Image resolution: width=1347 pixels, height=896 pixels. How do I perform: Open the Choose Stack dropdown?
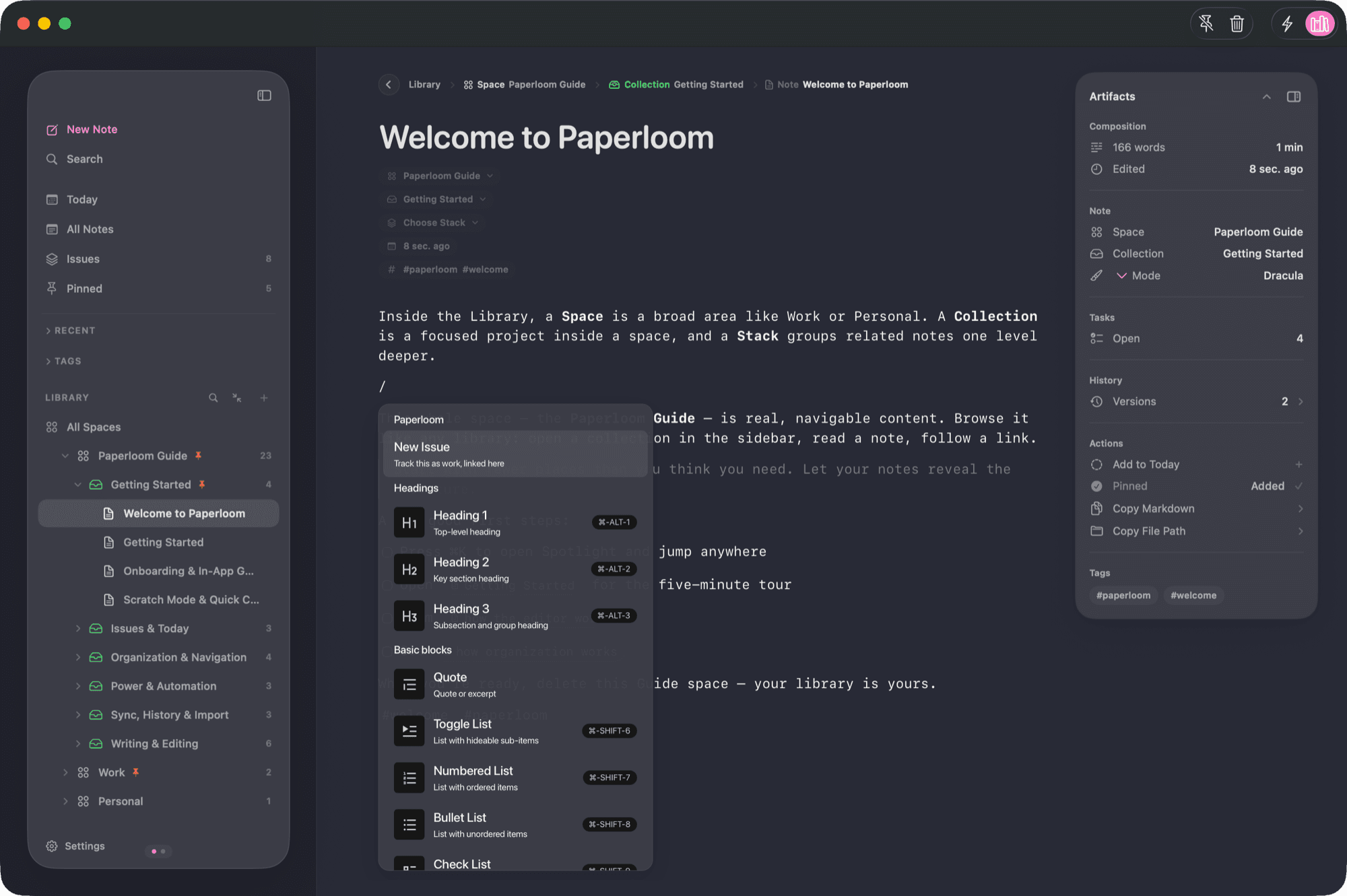pyautogui.click(x=432, y=223)
